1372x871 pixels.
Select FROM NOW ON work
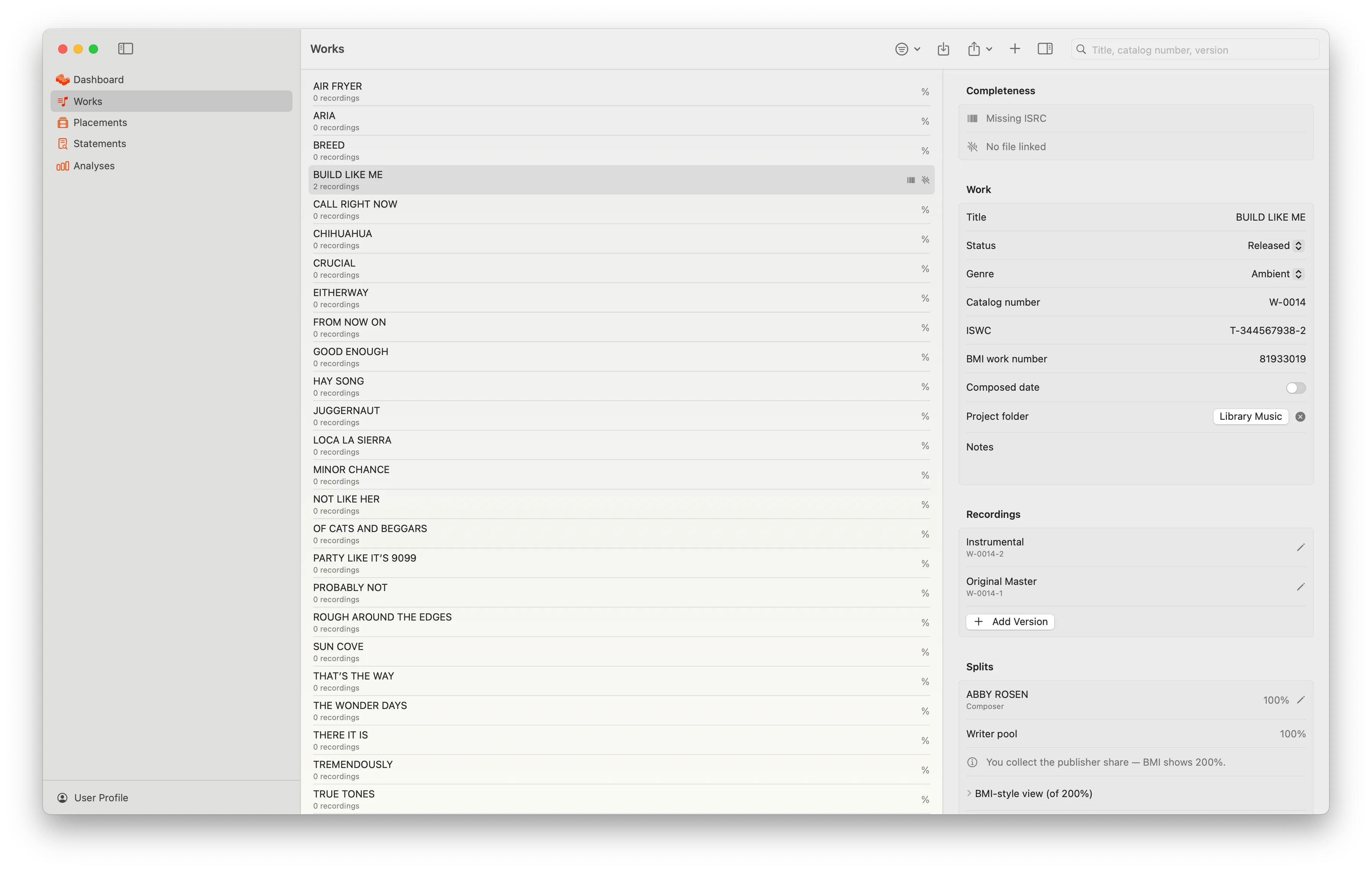pos(621,327)
